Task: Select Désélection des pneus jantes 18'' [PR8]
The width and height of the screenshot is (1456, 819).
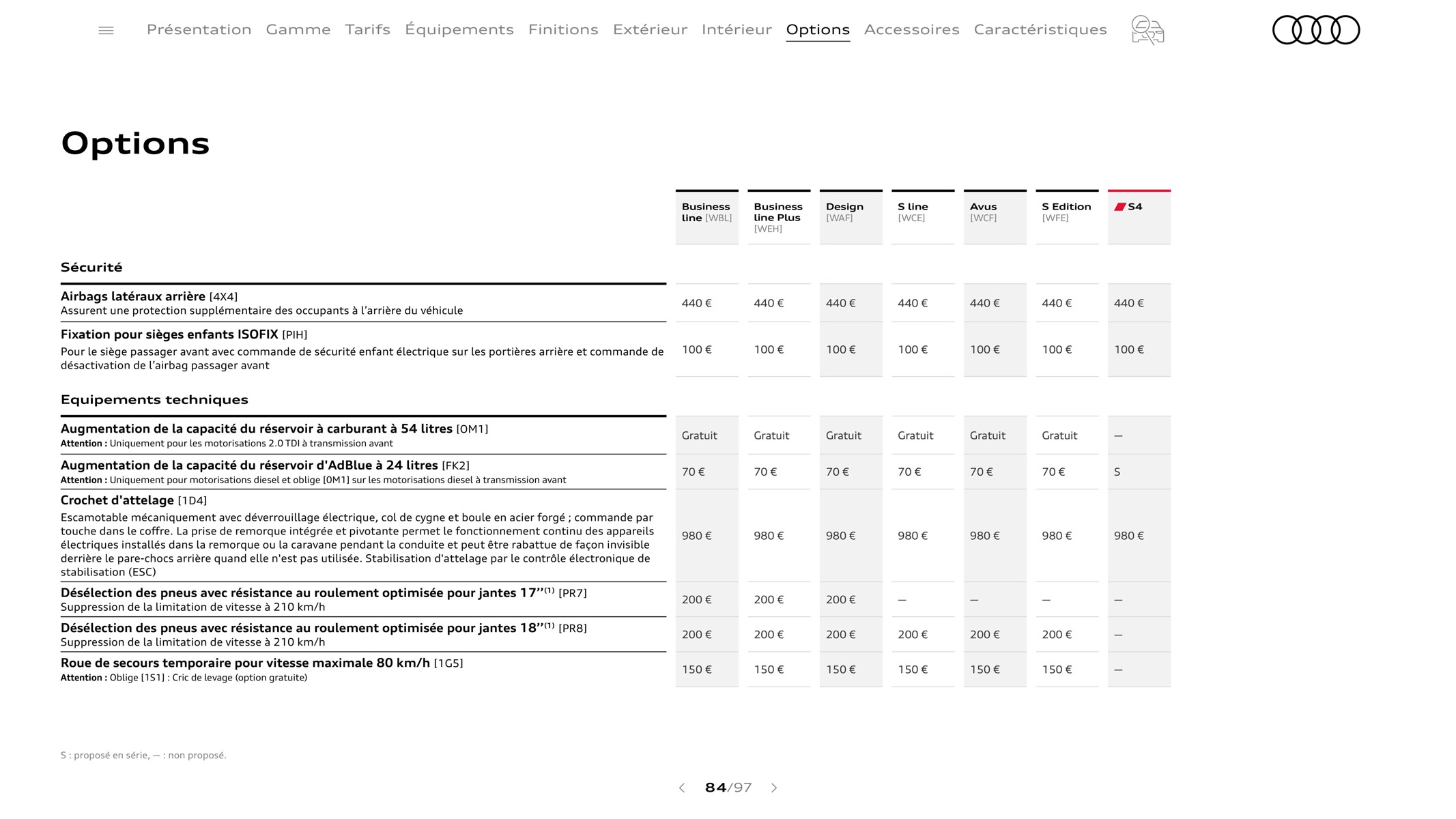Action: coord(324,628)
